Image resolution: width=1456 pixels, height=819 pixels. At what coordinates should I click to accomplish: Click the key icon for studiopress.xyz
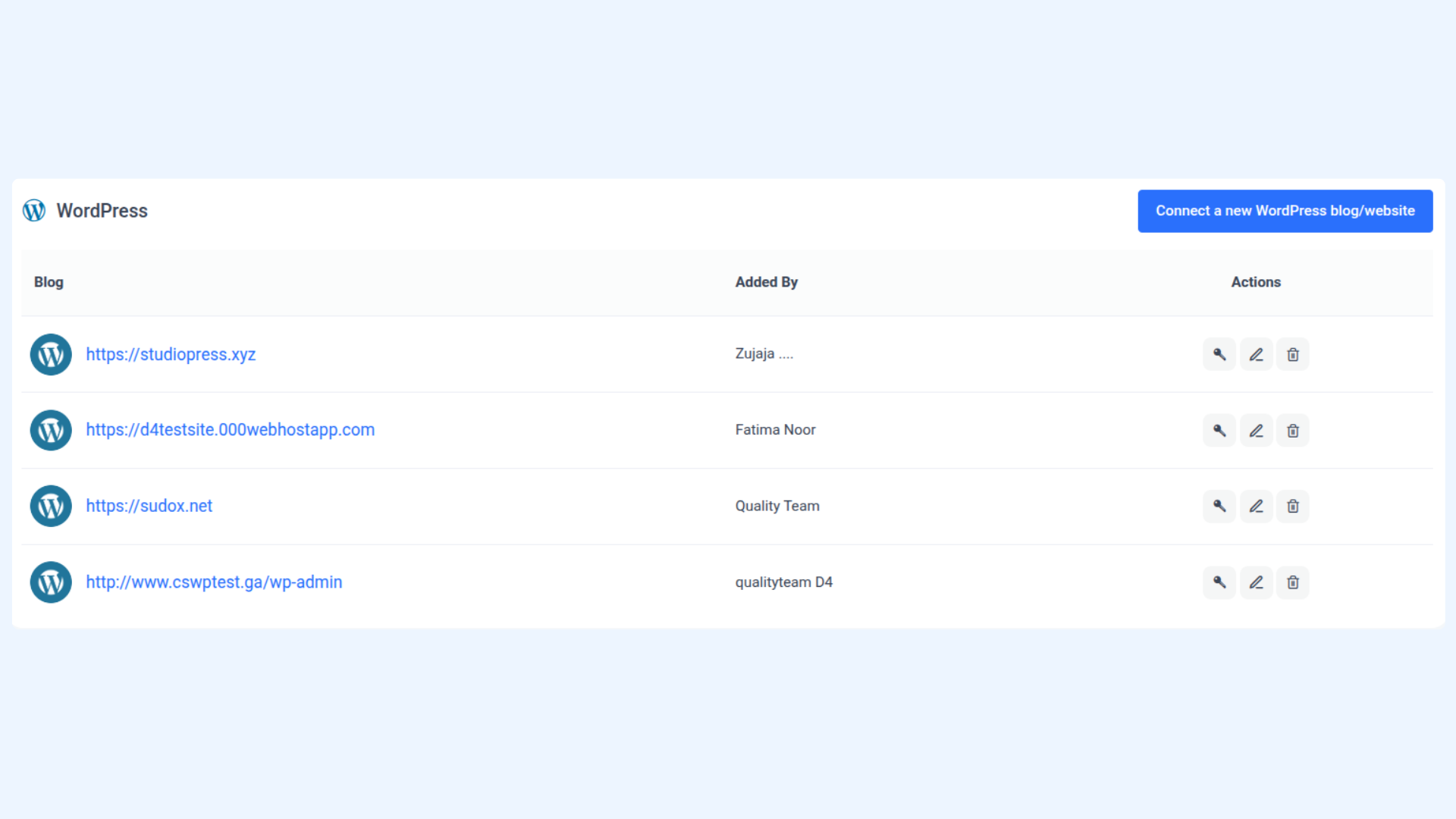coord(1219,354)
